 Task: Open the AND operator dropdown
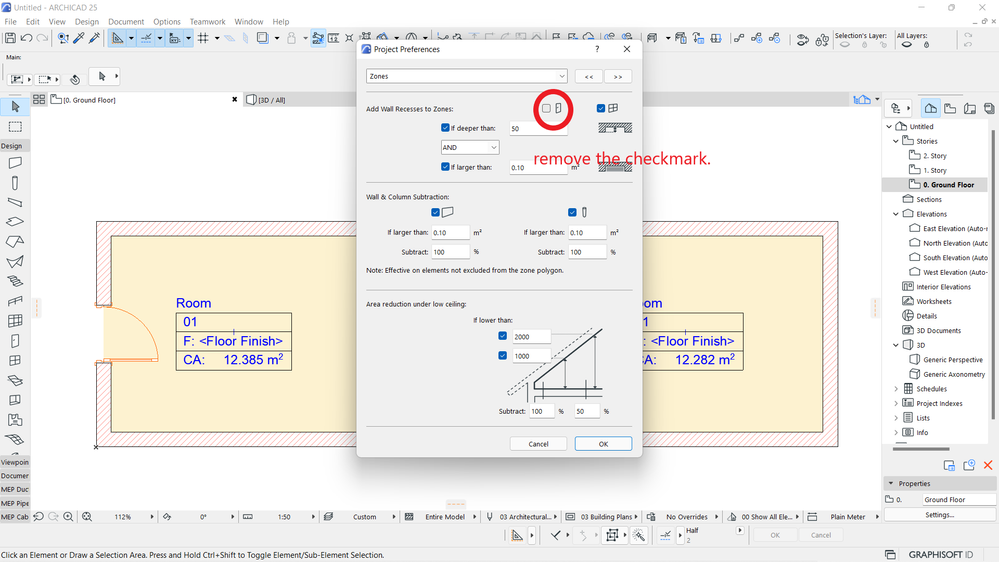point(470,147)
